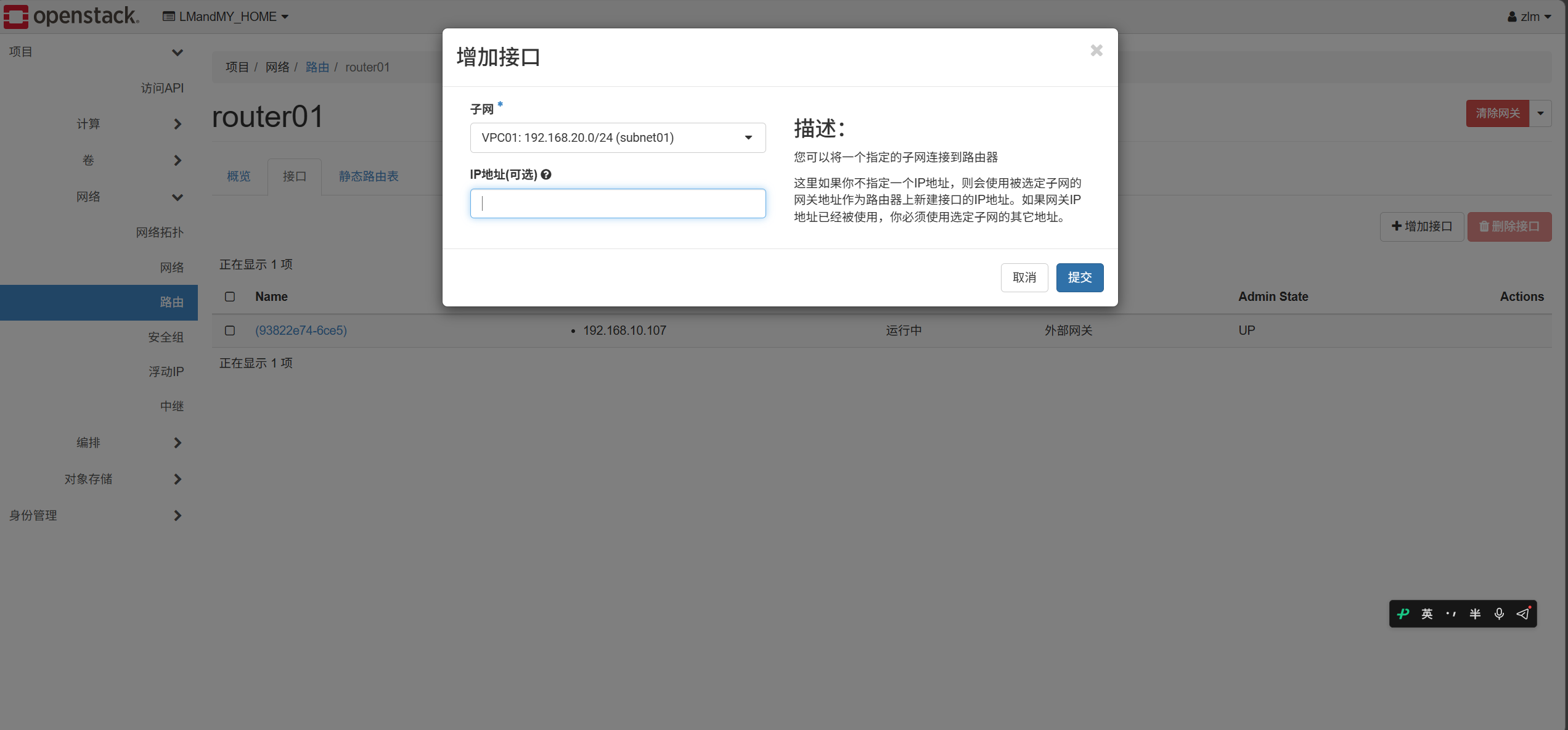The width and height of the screenshot is (1568, 730).
Task: Switch to the 静态路由表 tab
Action: [x=369, y=176]
